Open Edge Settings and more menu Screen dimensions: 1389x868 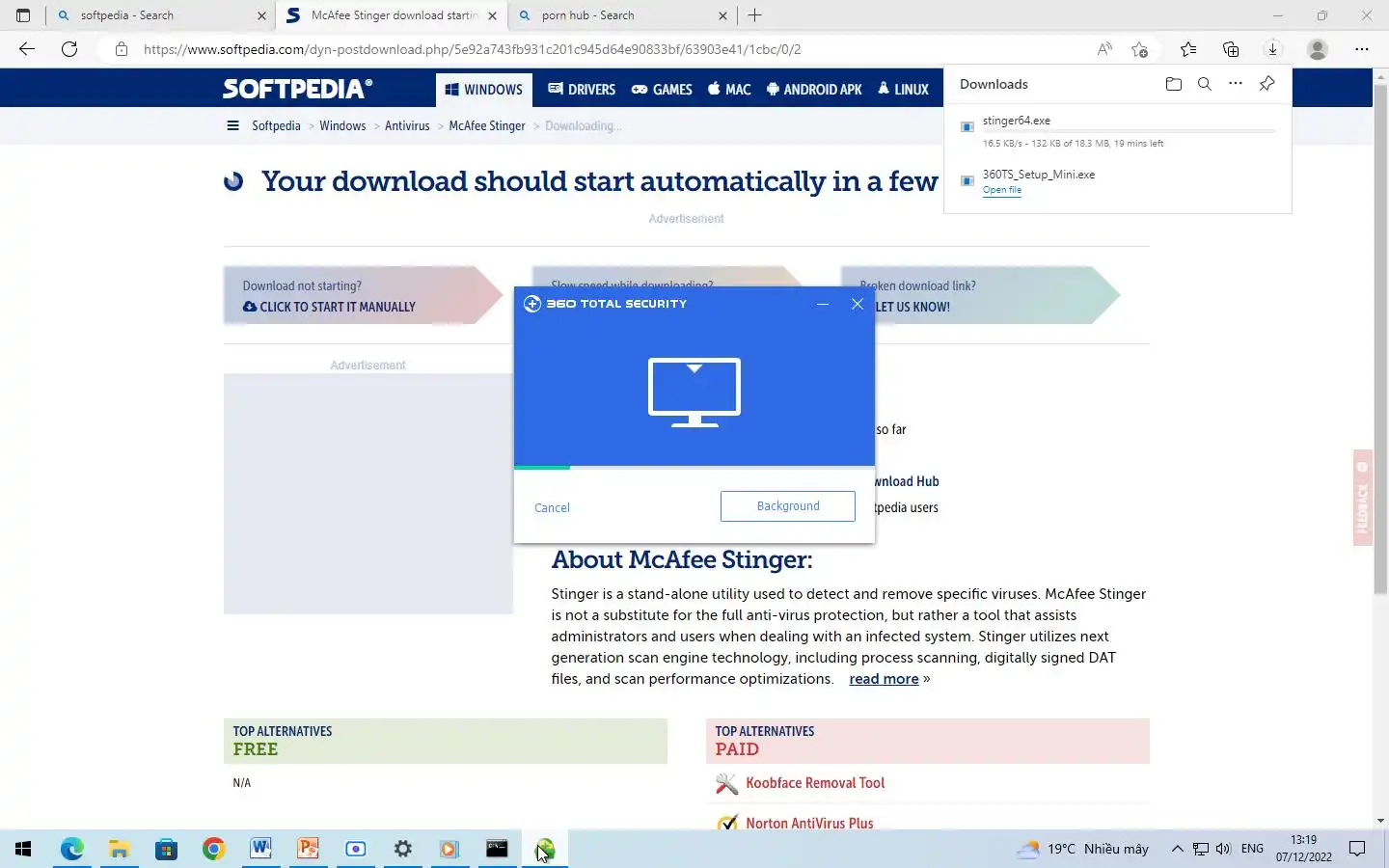(x=1361, y=49)
